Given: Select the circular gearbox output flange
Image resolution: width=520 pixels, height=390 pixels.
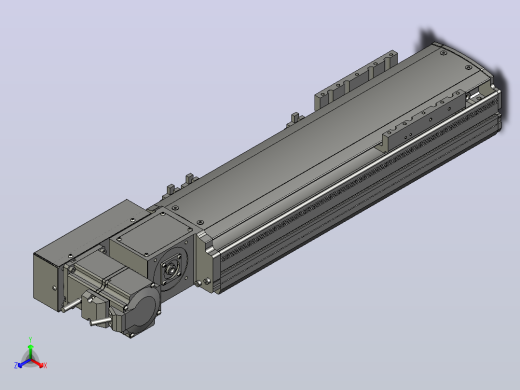Looking at the screenshot, I should 172,268.
